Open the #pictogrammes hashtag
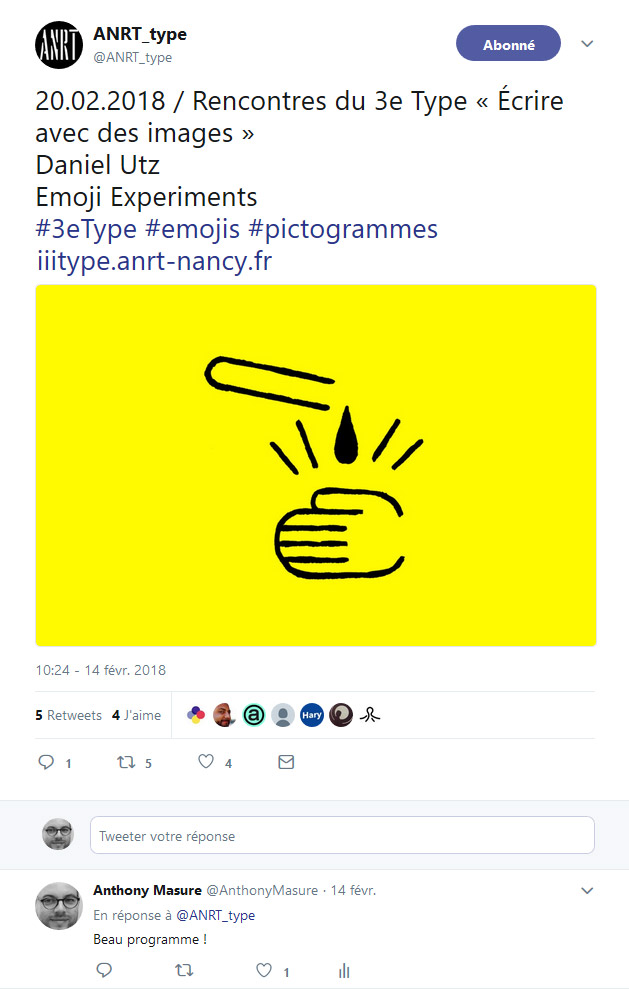 (x=343, y=229)
